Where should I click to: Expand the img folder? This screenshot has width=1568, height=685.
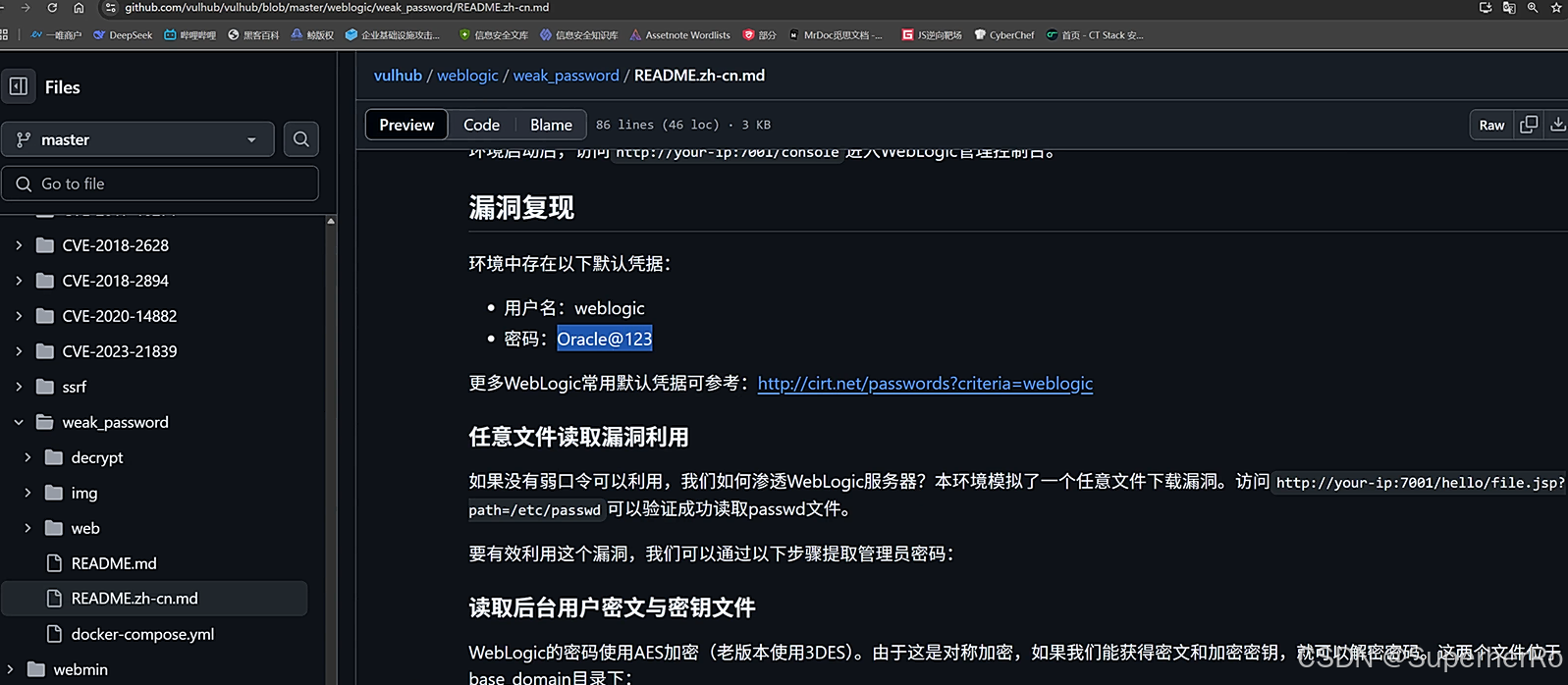(x=27, y=493)
